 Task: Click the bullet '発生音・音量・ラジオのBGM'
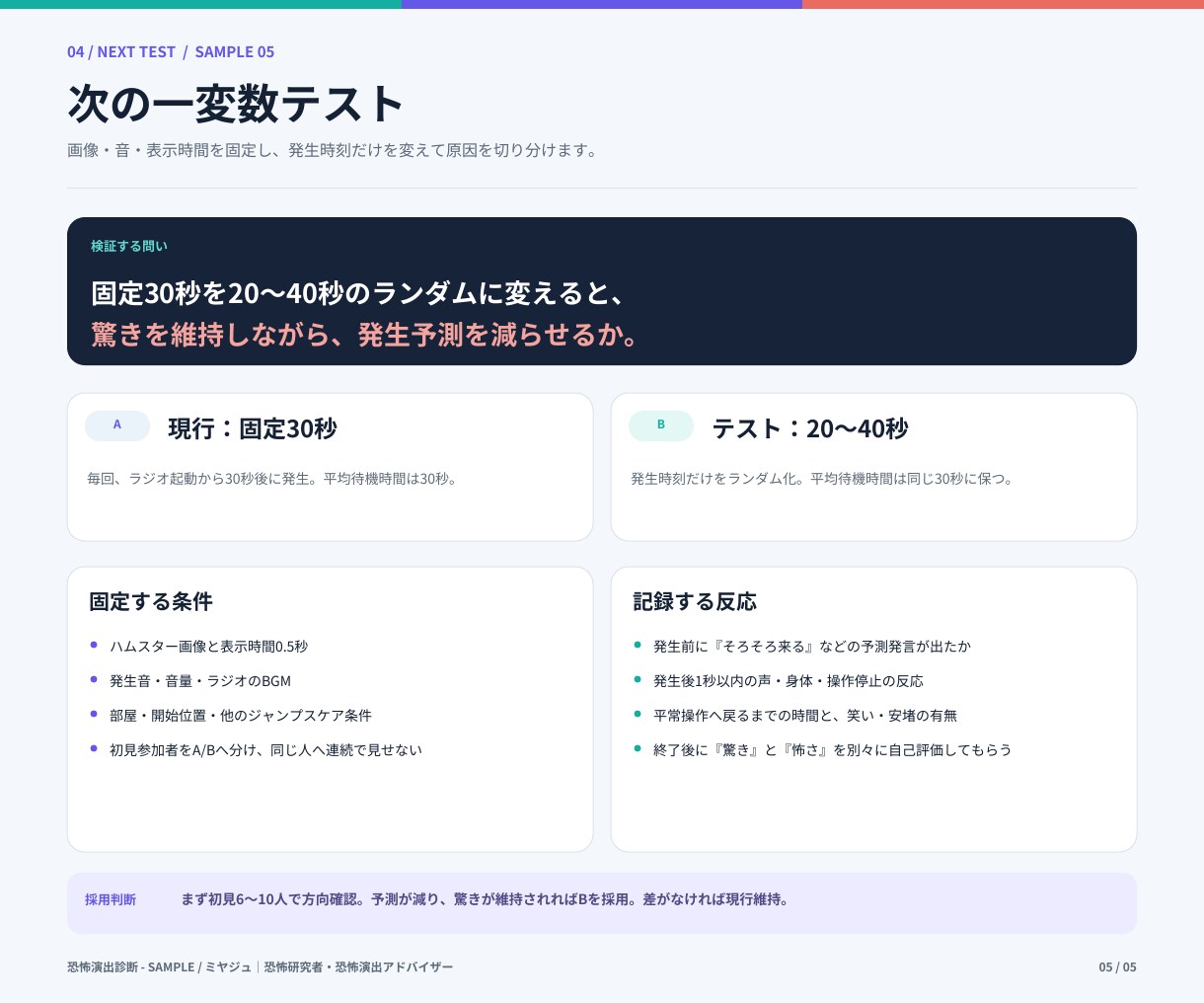pos(200,681)
